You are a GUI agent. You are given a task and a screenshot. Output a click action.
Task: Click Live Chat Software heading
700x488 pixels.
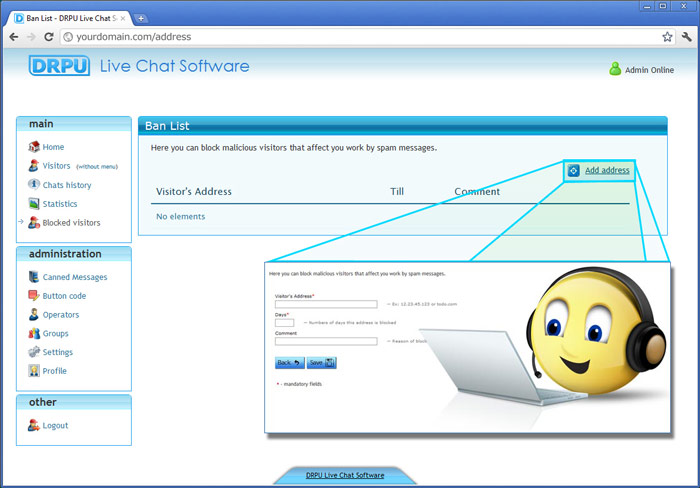coord(175,66)
